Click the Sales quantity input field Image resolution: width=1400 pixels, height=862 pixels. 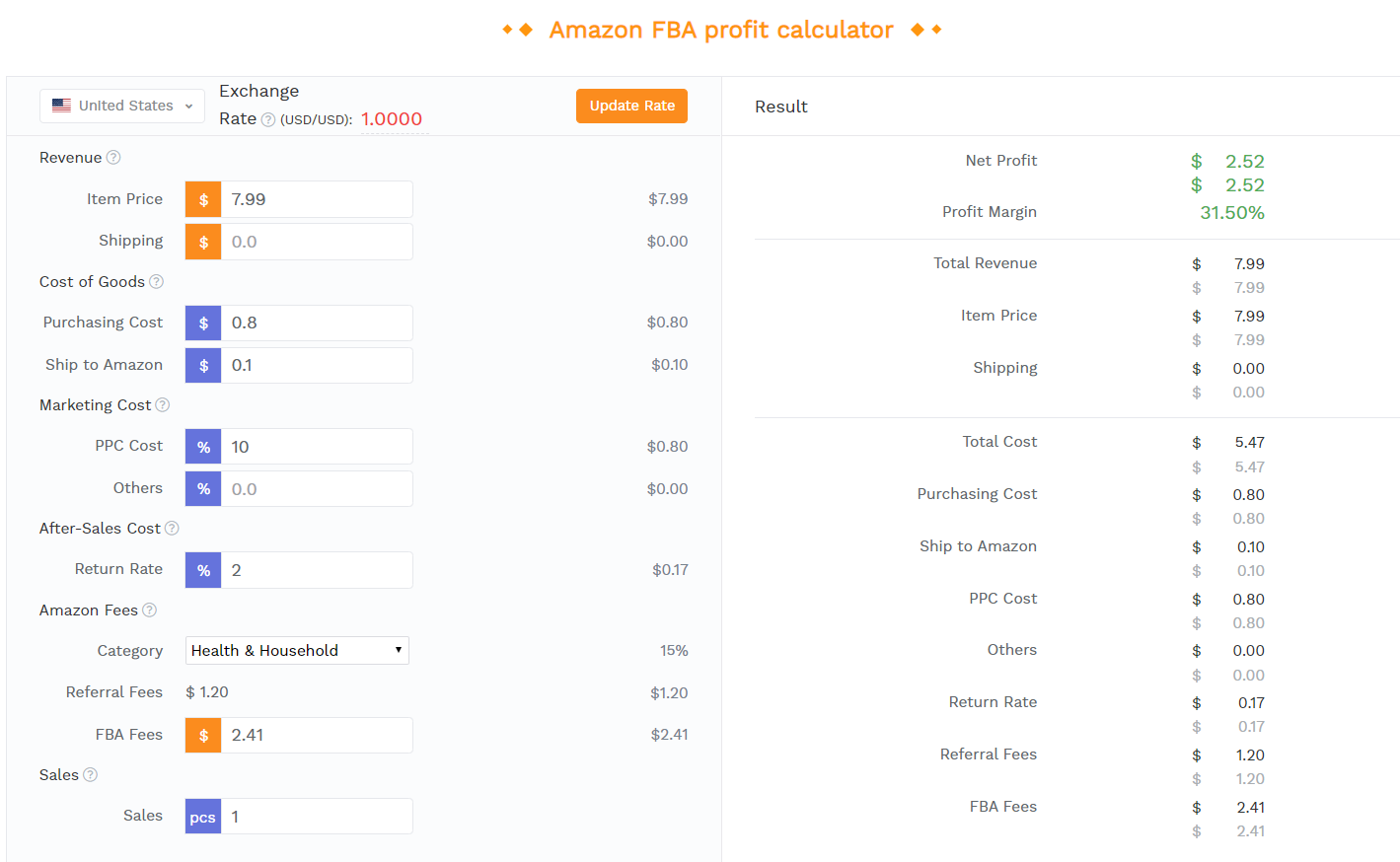316,817
